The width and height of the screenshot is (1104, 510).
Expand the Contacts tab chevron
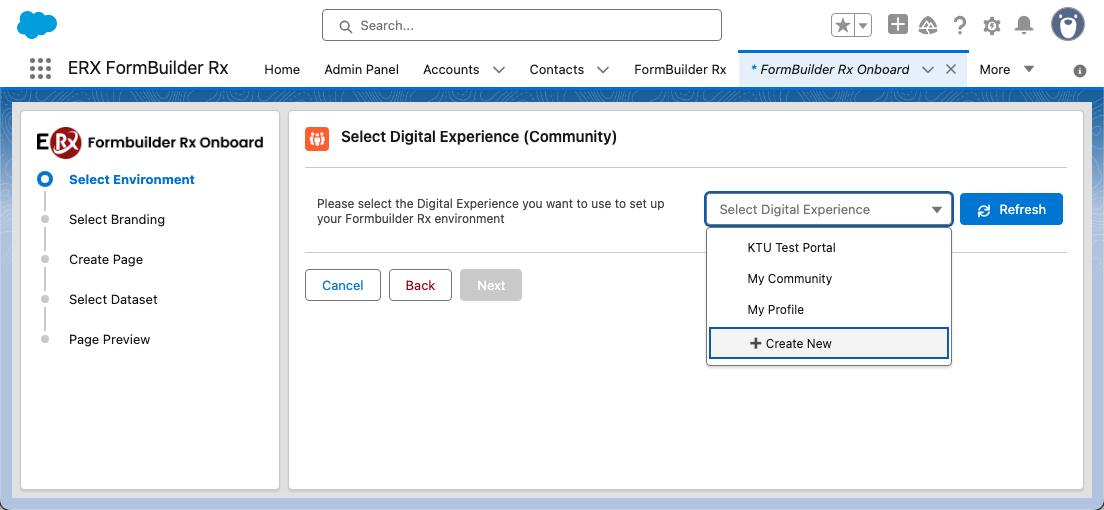pyautogui.click(x=603, y=70)
